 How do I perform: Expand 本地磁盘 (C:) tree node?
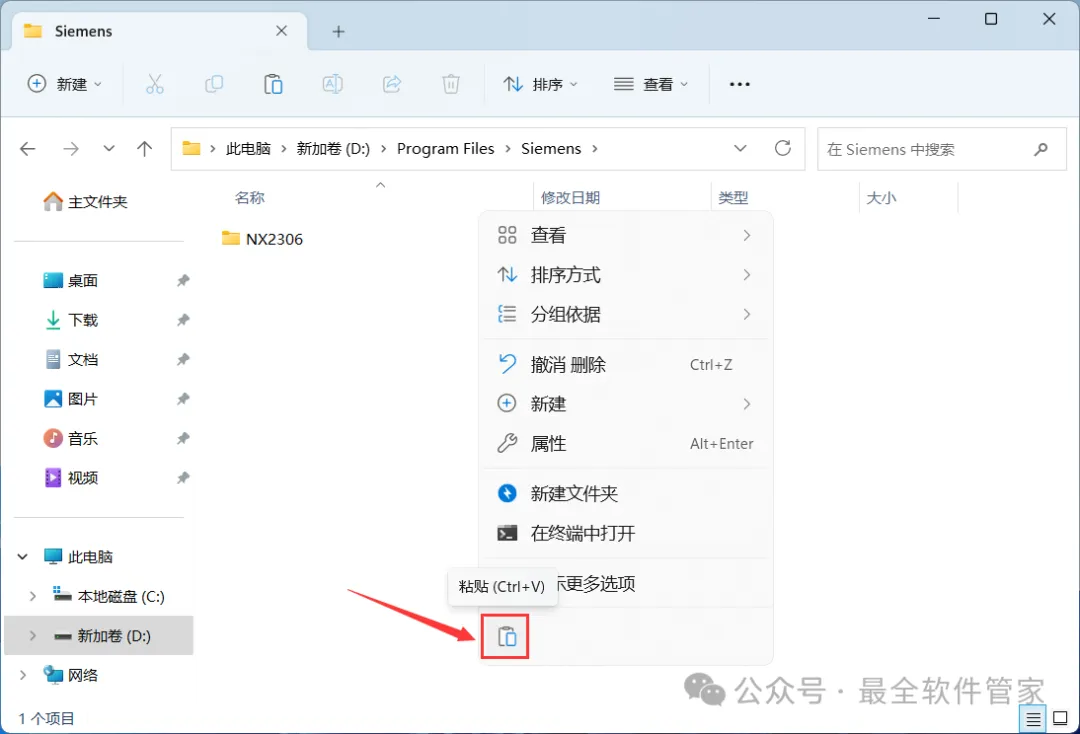point(32,596)
